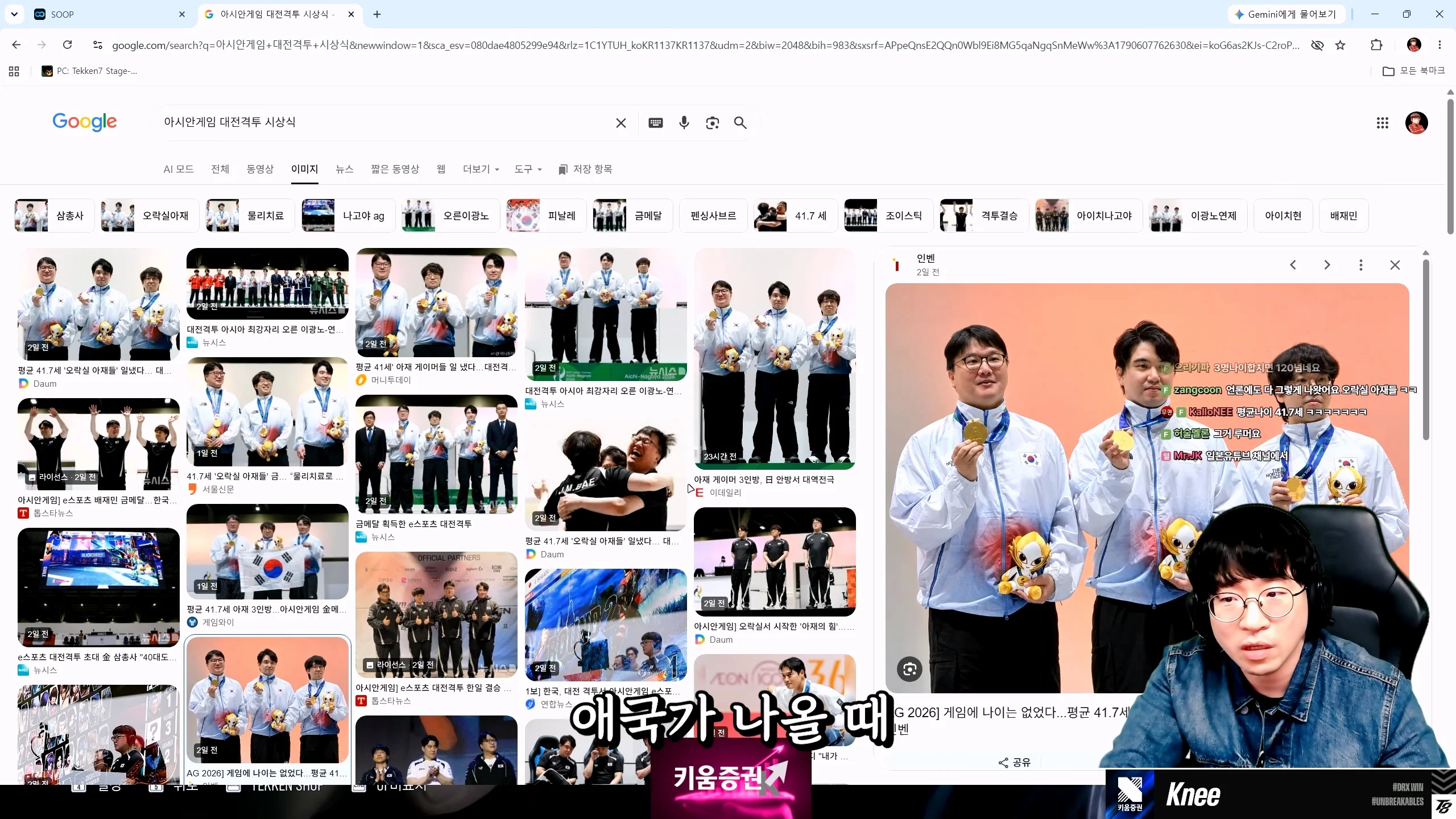Switch to the 동영상 search tab

pos(260,169)
